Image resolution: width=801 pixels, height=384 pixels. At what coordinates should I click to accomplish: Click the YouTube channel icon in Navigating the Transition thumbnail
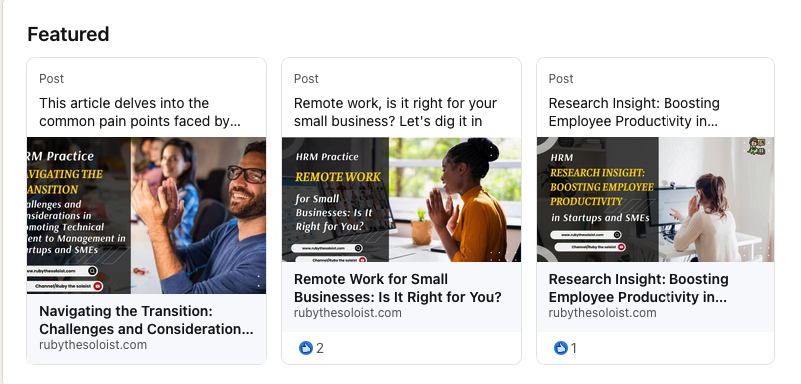click(x=98, y=286)
